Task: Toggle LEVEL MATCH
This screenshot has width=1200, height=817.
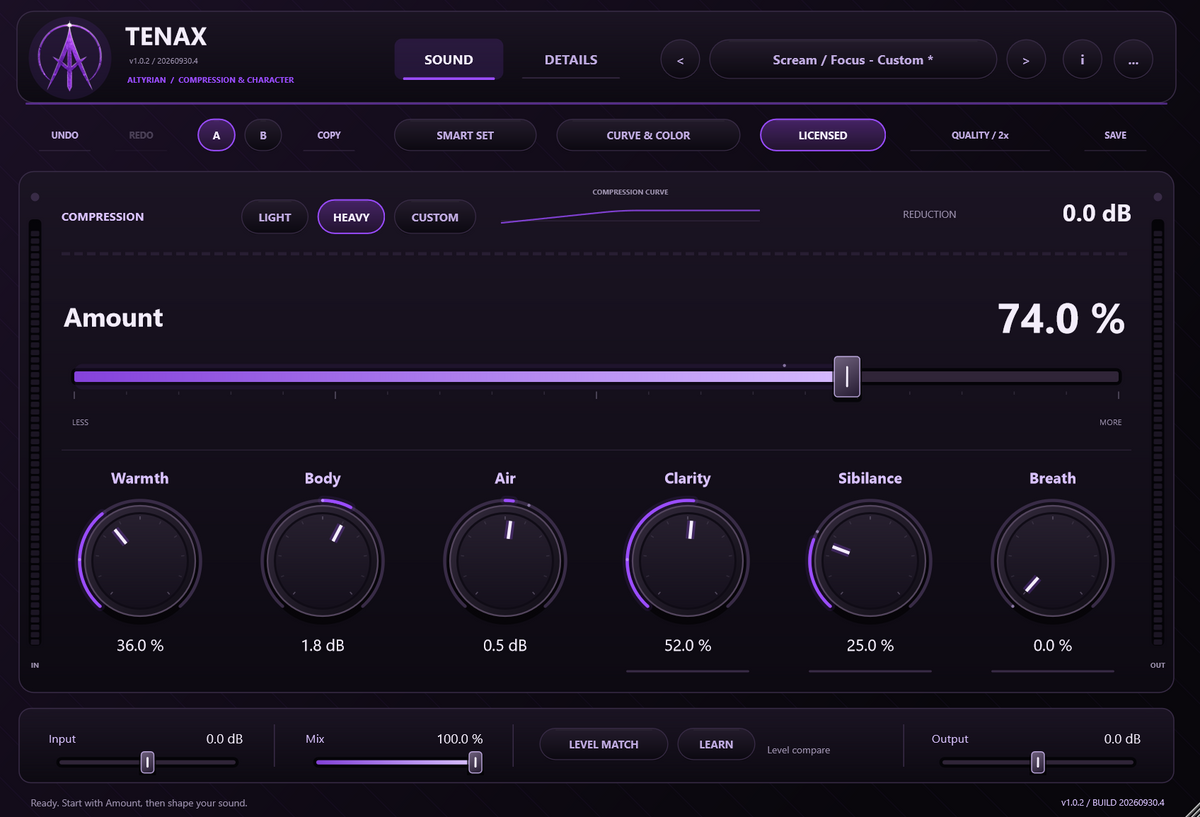Action: (x=604, y=744)
